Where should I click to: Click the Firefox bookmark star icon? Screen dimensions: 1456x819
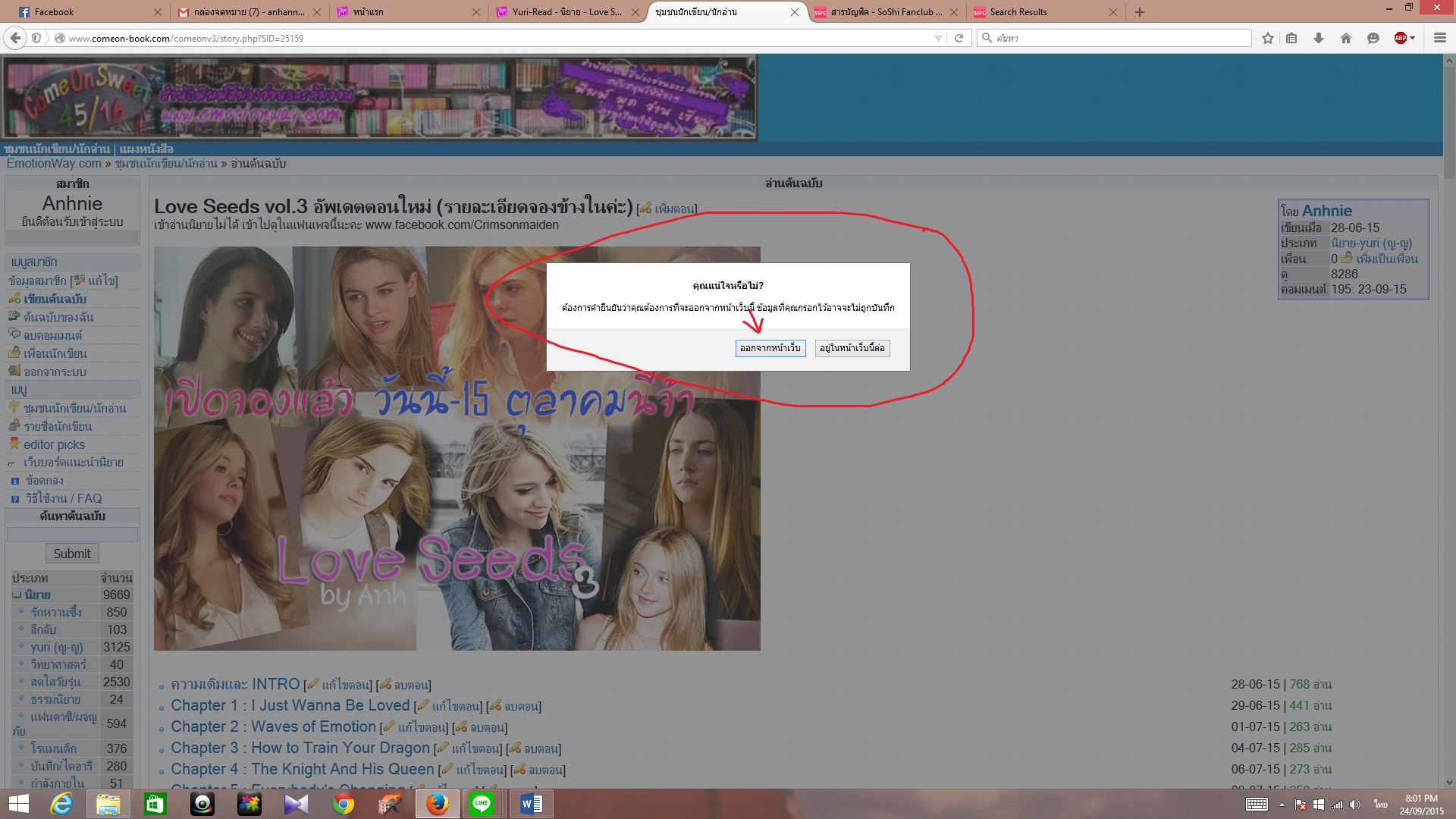(x=1267, y=38)
